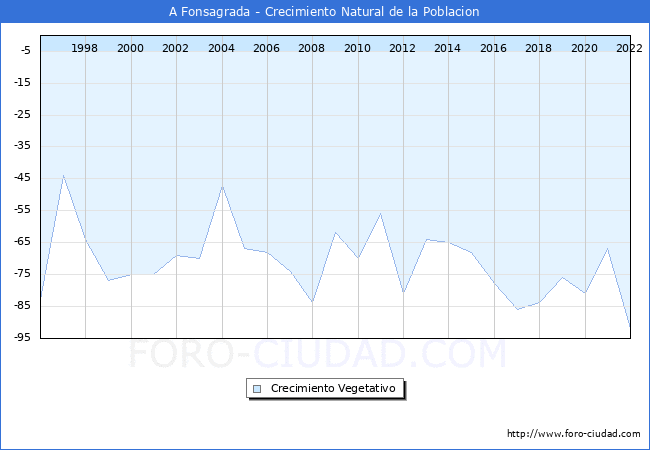Click the -45 y-axis value
The width and height of the screenshot is (650, 450).
22,178
